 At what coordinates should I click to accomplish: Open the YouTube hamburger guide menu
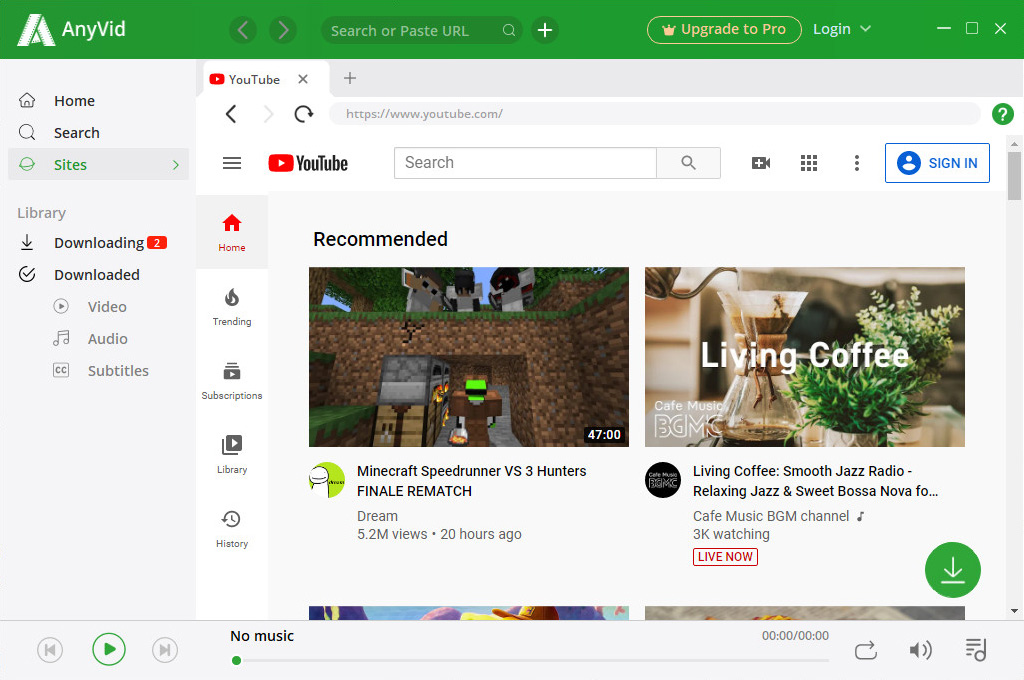[x=232, y=163]
